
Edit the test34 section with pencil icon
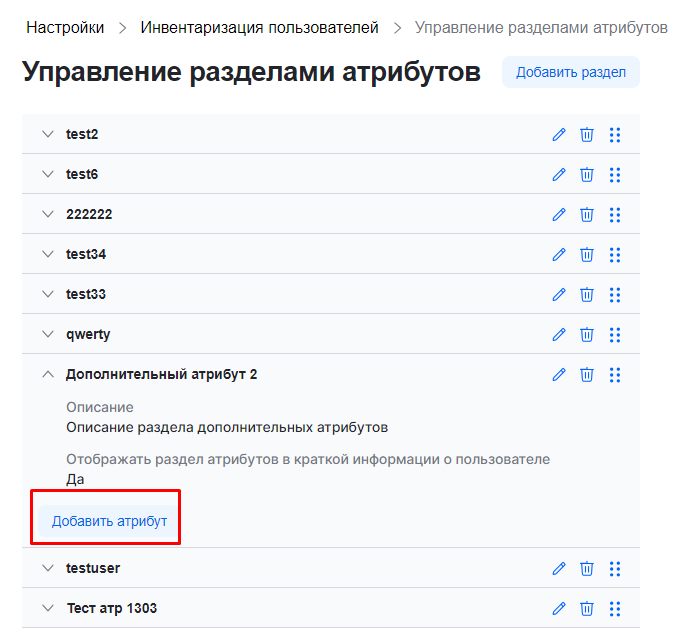[x=559, y=254]
